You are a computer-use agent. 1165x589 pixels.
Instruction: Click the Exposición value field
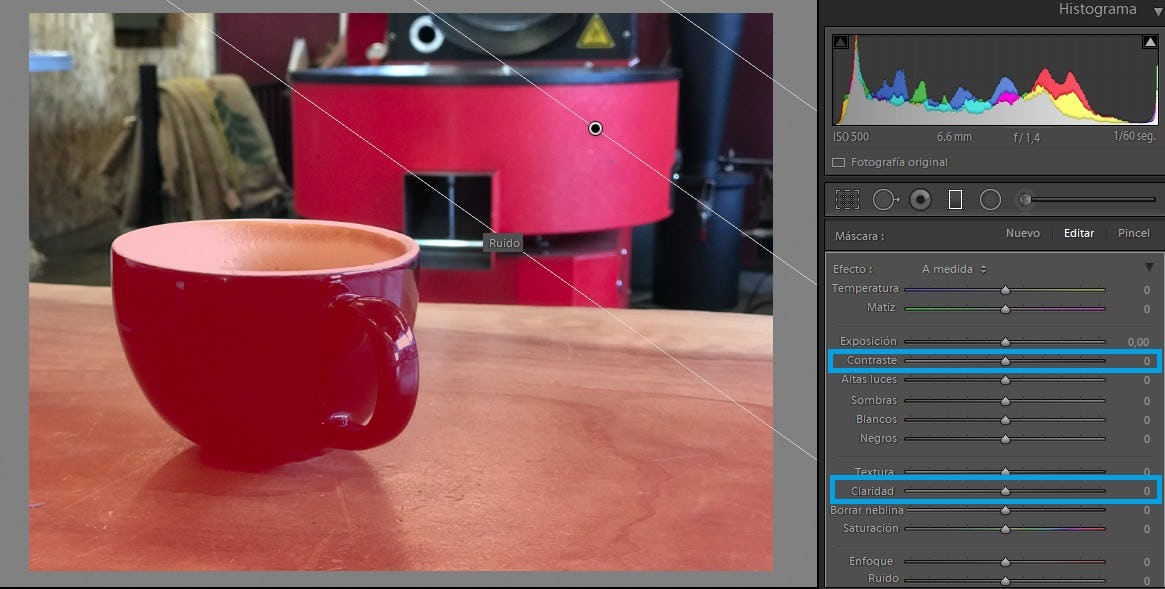(x=1138, y=342)
